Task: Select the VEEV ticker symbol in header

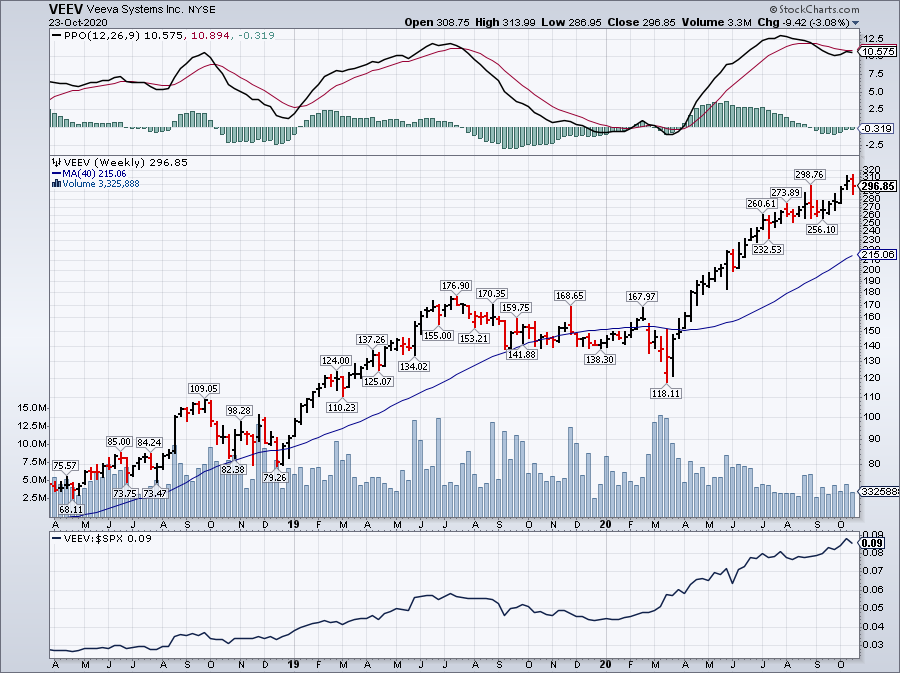Action: tap(66, 9)
